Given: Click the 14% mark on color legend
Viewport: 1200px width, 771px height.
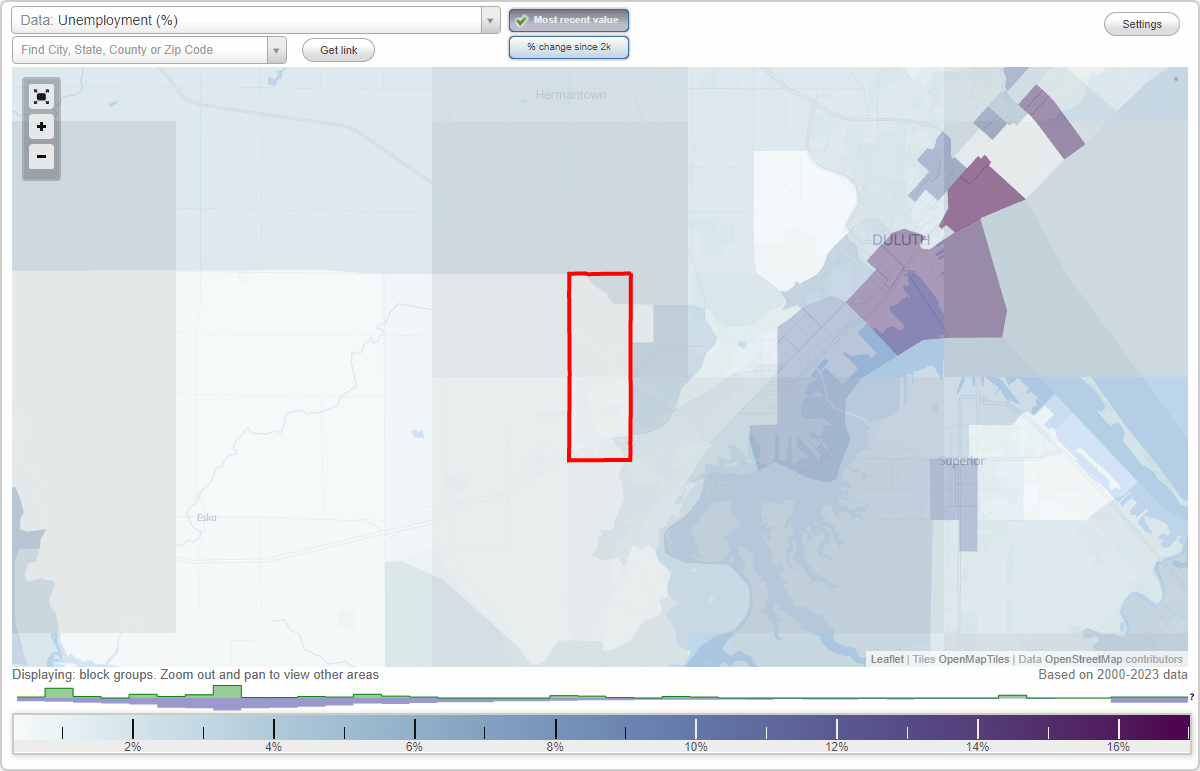Looking at the screenshot, I should (x=977, y=747).
